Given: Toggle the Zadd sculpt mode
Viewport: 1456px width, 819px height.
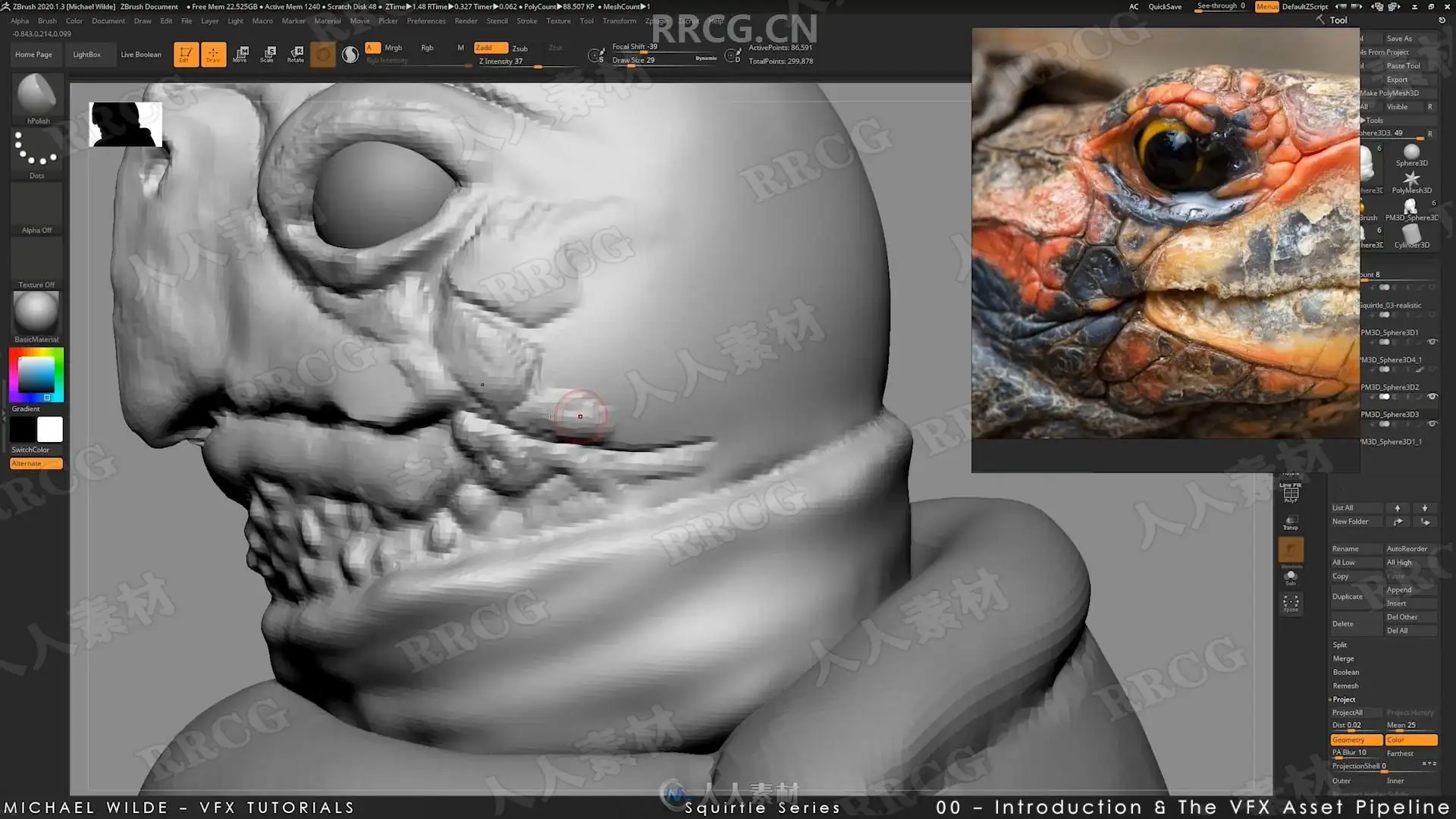Looking at the screenshot, I should coord(489,48).
